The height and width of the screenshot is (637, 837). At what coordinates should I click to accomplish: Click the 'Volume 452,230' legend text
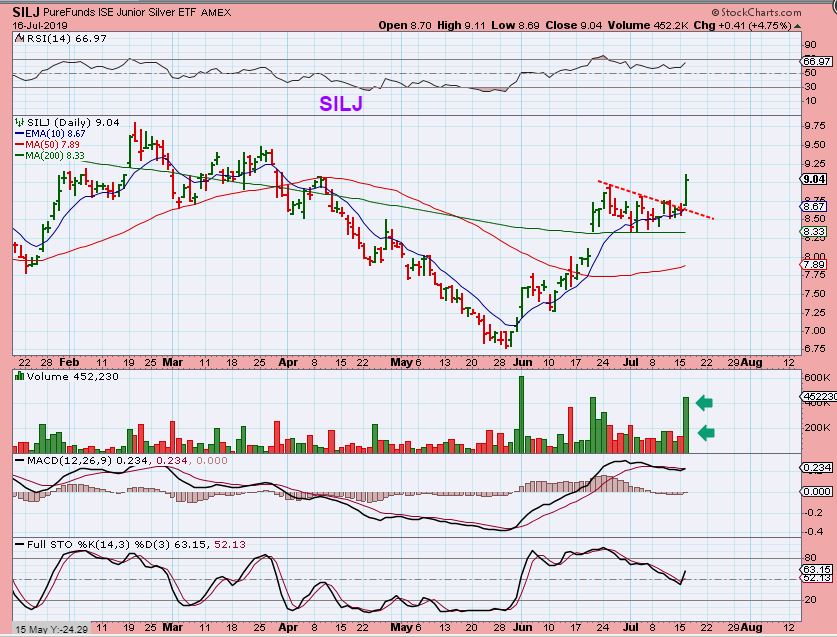pyautogui.click(x=73, y=376)
